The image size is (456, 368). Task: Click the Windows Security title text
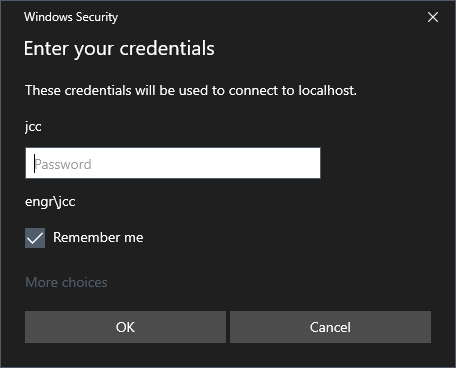point(71,17)
